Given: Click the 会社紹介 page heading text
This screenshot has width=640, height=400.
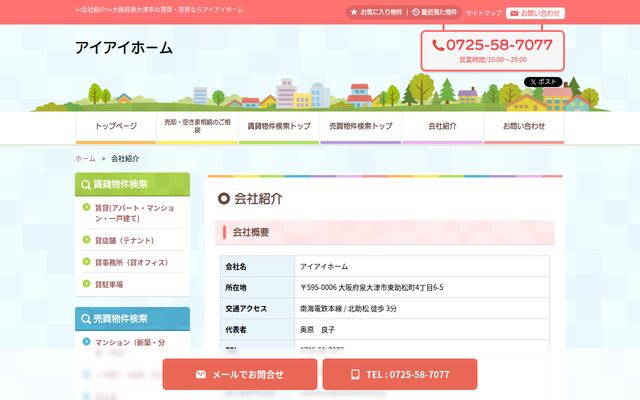Looking at the screenshot, I should point(258,199).
